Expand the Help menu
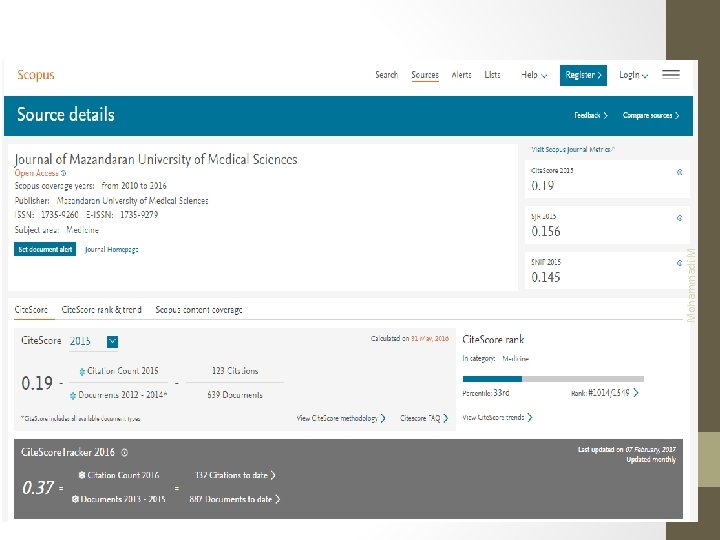The image size is (720, 540). point(534,75)
